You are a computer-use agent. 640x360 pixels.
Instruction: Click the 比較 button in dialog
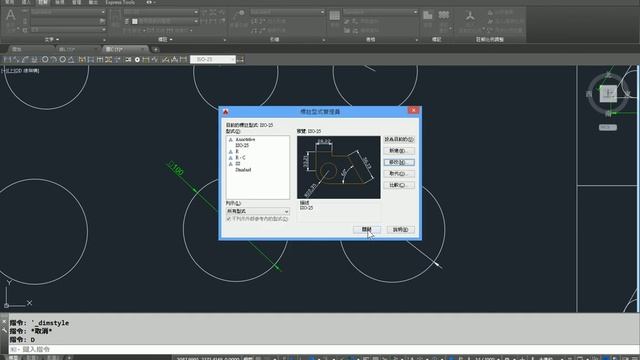click(399, 185)
